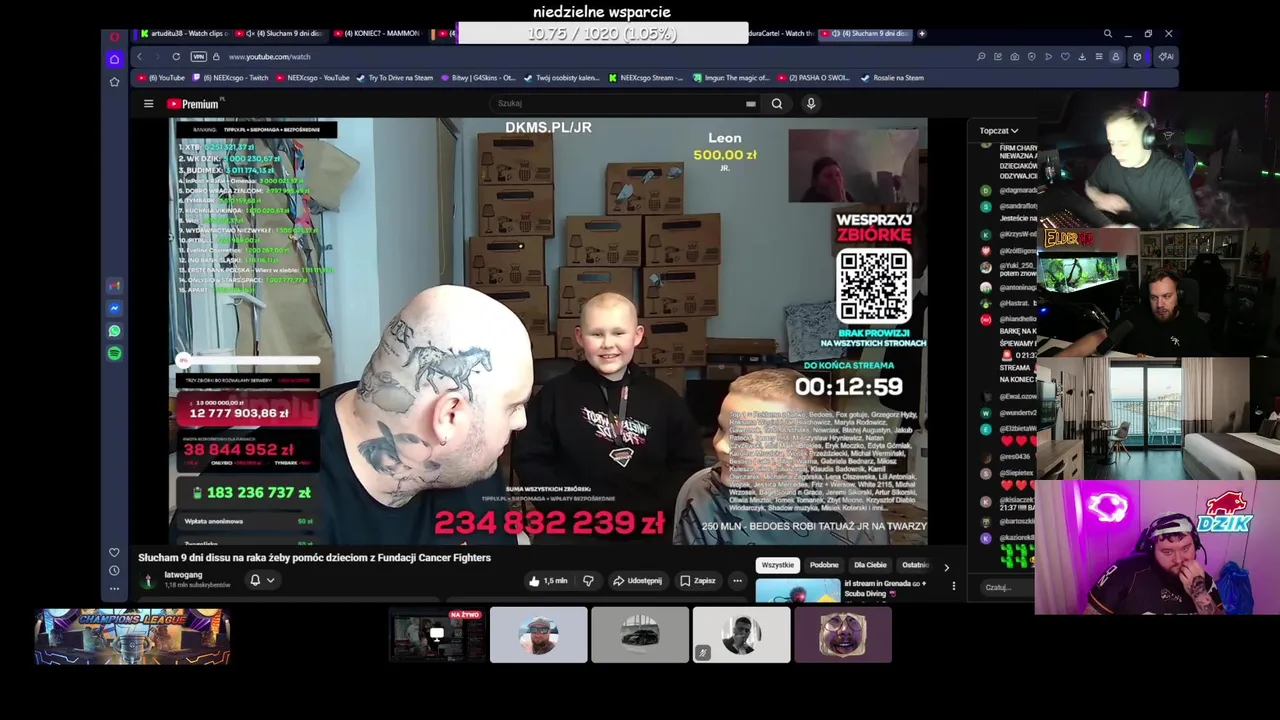Image resolution: width=1280 pixels, height=720 pixels.
Task: Click the Zapisz save button
Action: (x=698, y=581)
